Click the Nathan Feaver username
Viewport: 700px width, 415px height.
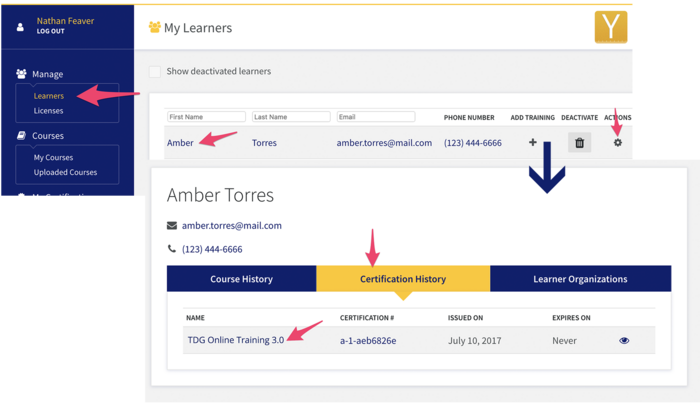coord(65,21)
